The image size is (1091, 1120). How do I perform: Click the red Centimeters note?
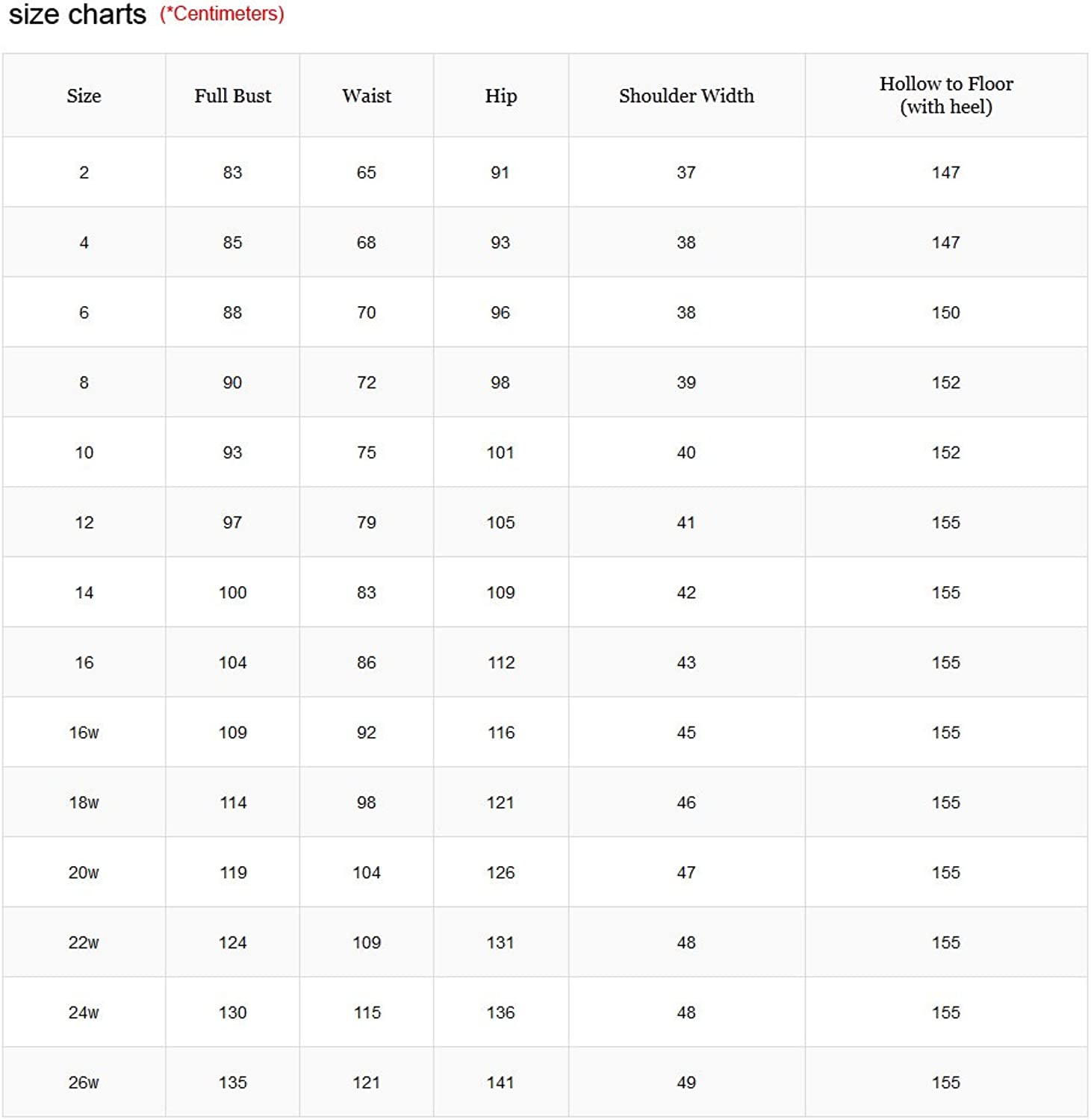click(222, 14)
